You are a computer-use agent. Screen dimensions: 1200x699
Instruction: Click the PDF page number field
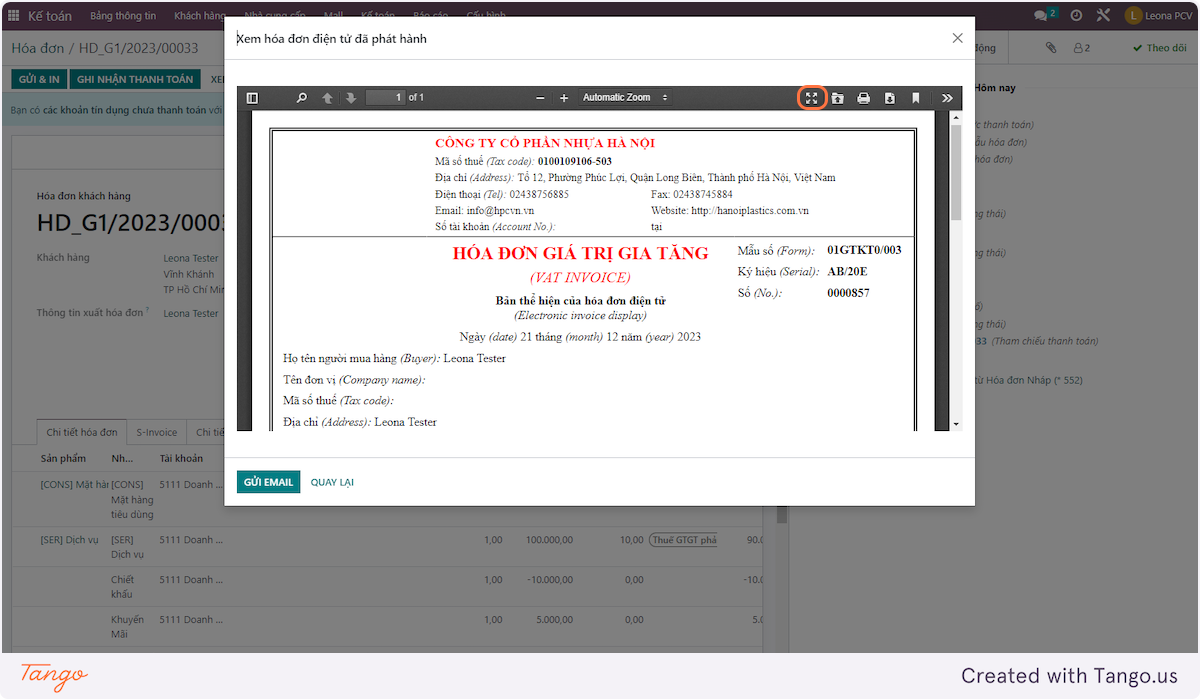[385, 98]
